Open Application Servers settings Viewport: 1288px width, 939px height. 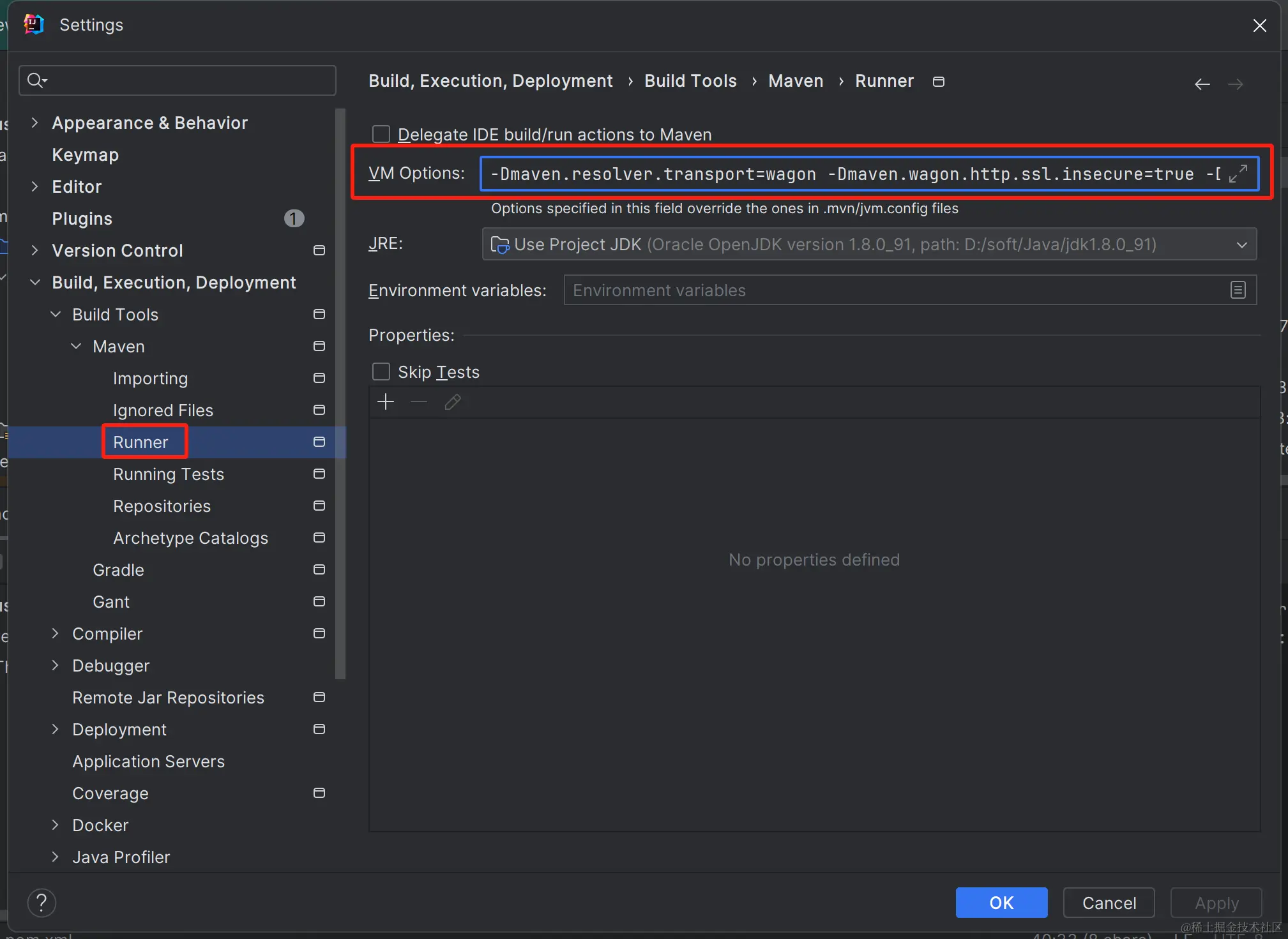(x=148, y=761)
